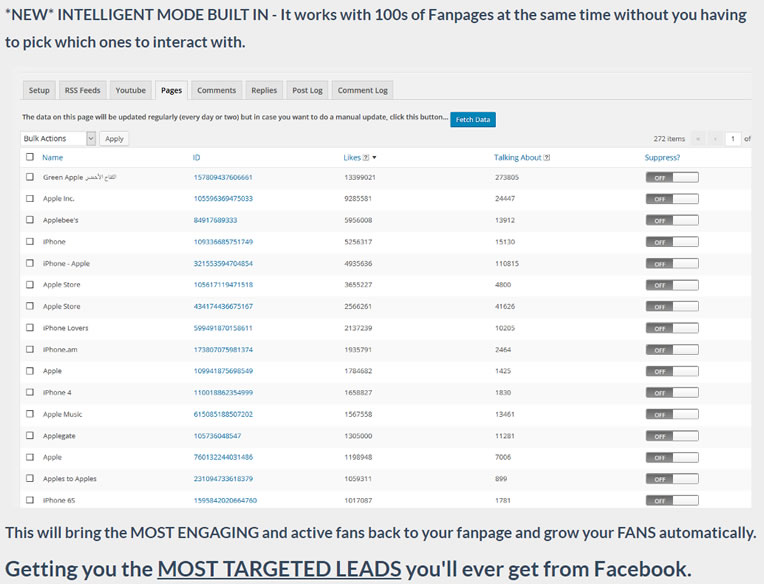Screen dimensions: 764x584
Task: Open page ID 599491870158611 link
Action: [223, 328]
